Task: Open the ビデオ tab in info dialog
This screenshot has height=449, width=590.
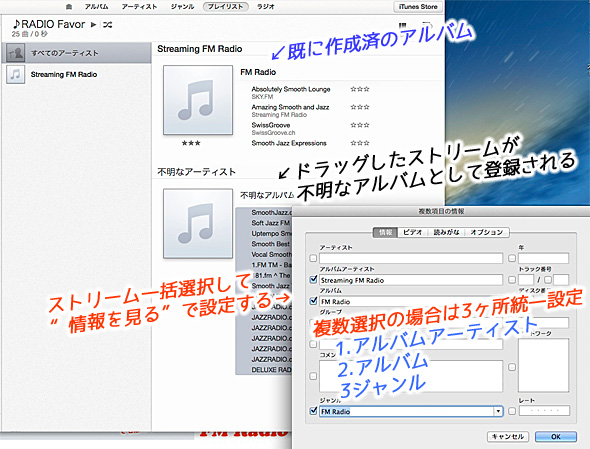Action: pos(412,232)
